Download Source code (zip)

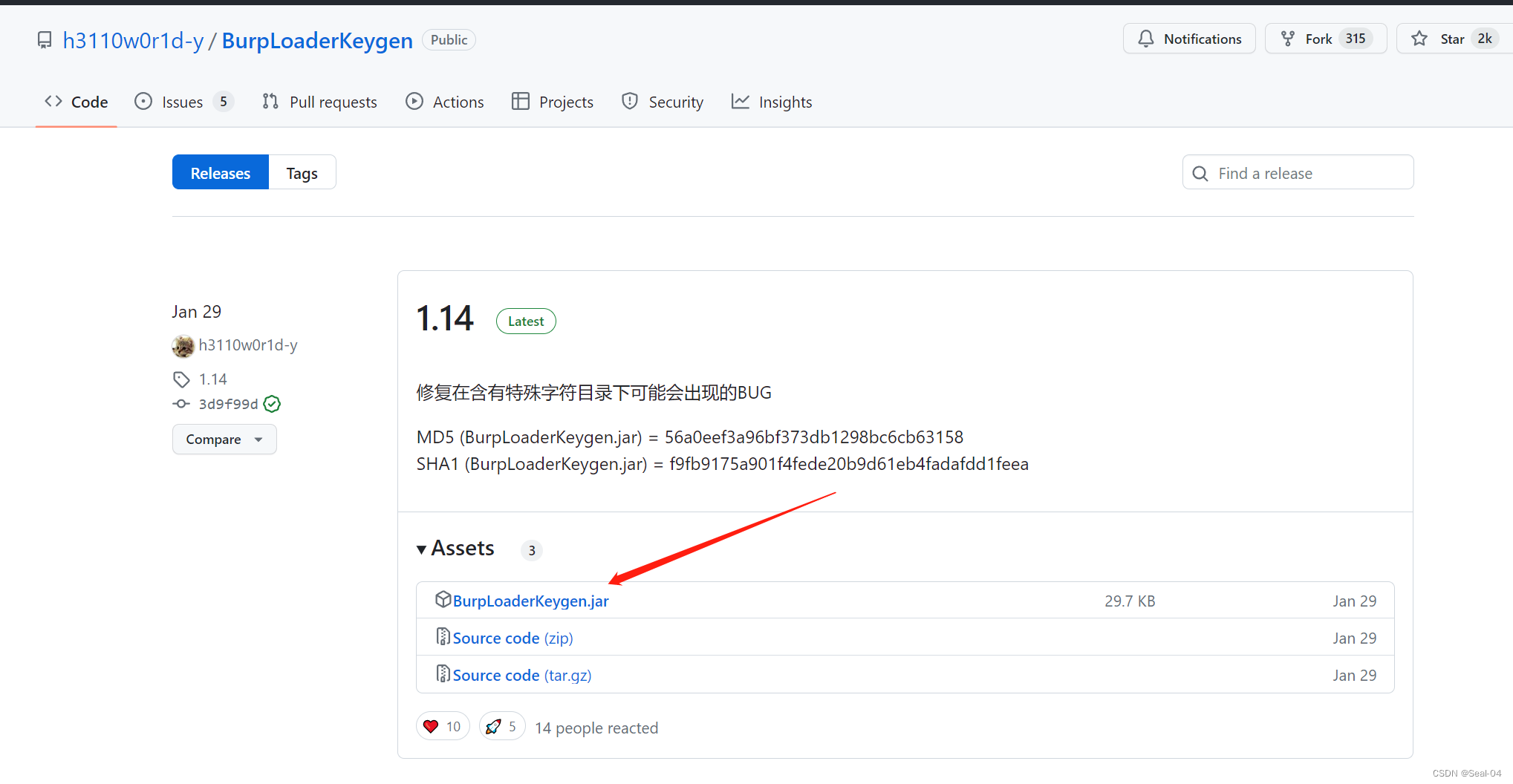513,638
